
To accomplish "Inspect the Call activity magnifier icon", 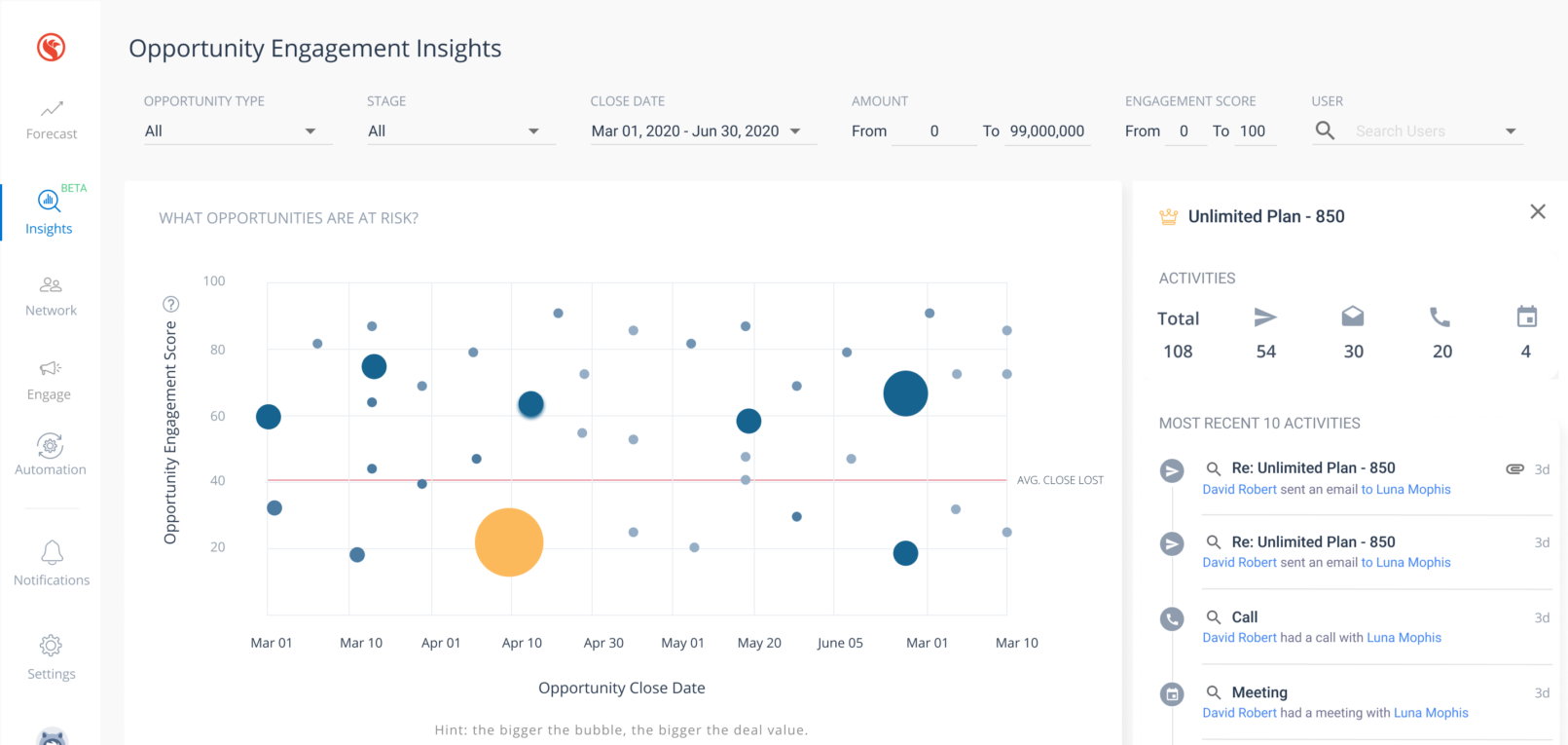I will click(x=1214, y=617).
